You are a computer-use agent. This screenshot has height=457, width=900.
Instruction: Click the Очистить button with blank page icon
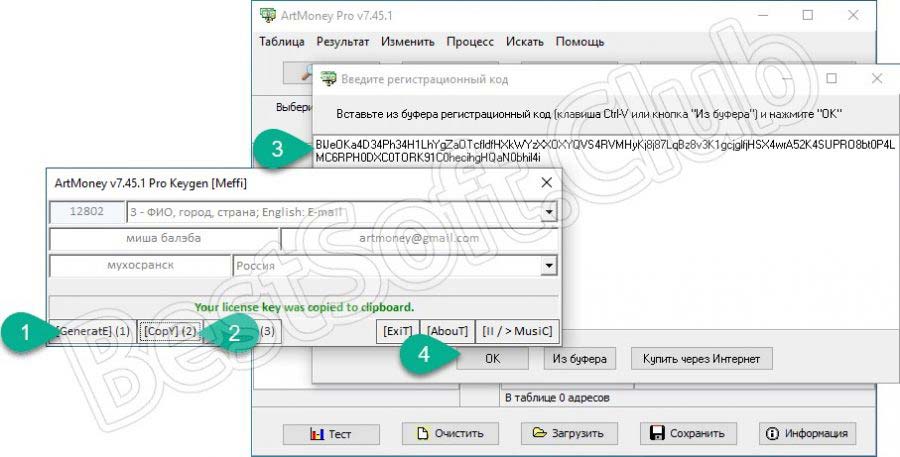click(x=450, y=433)
